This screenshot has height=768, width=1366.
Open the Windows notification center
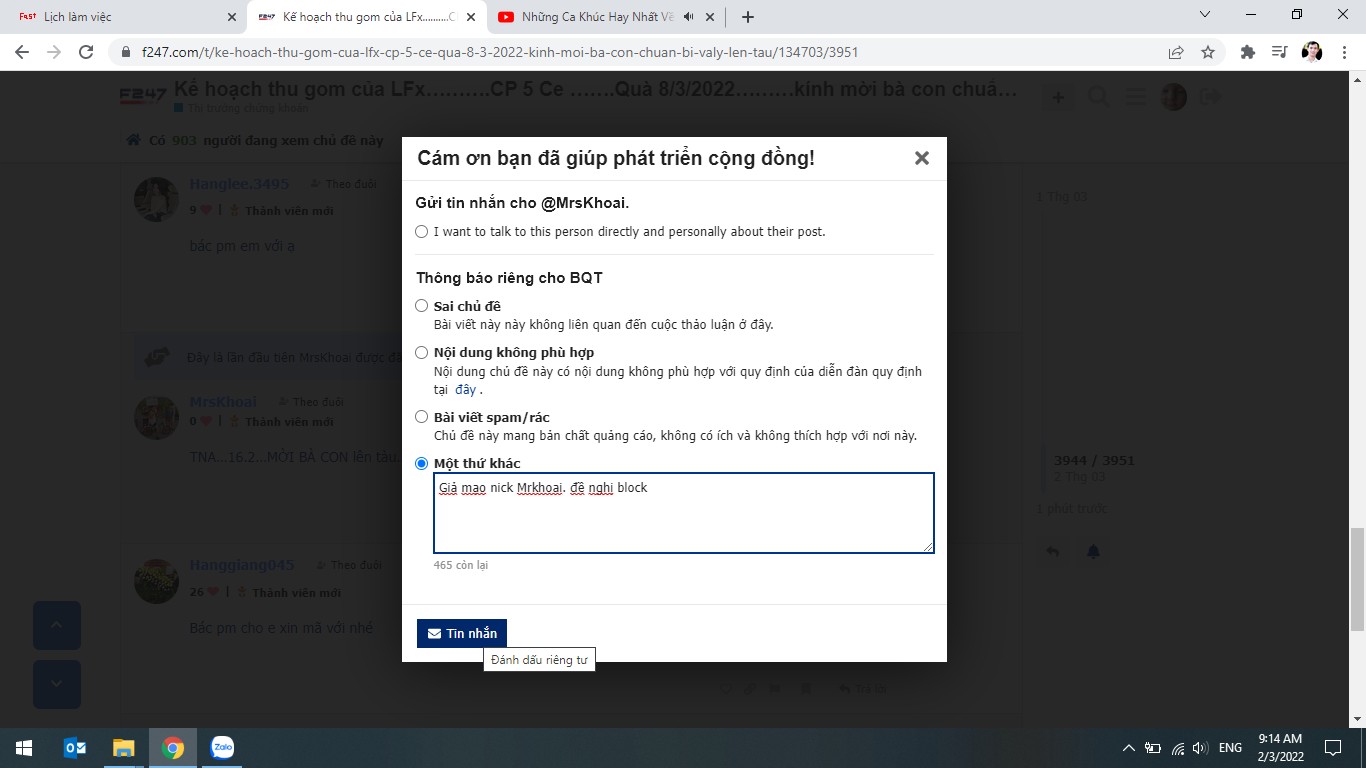pyautogui.click(x=1332, y=747)
